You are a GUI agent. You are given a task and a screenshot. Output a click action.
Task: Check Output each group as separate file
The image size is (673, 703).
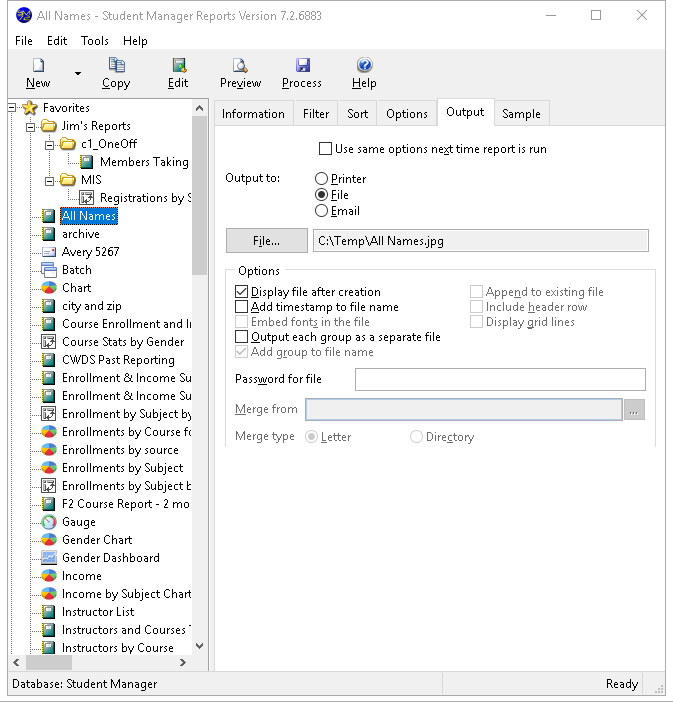241,337
